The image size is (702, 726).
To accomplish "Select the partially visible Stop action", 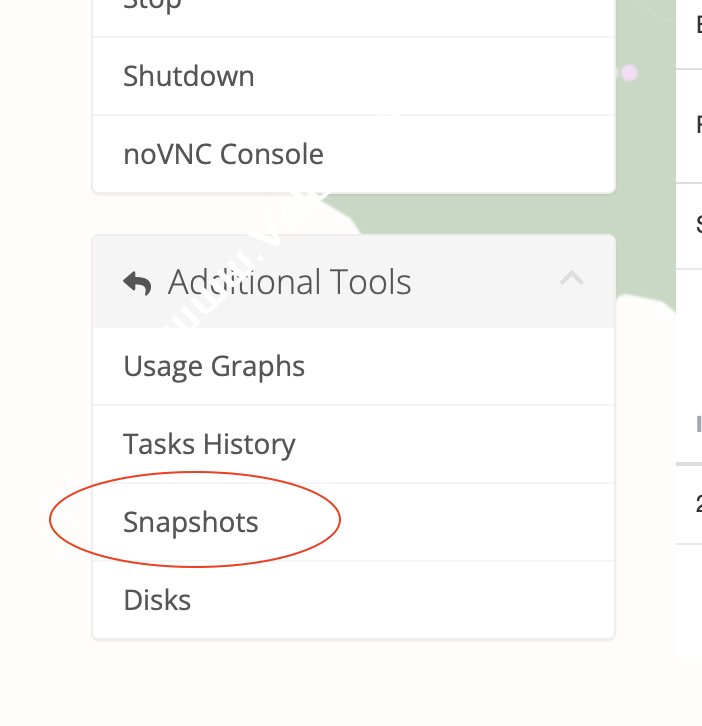I will pyautogui.click(x=150, y=8).
